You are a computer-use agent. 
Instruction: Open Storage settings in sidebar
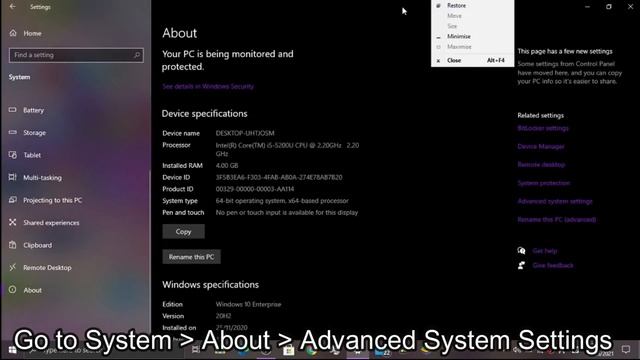[x=27, y=133]
